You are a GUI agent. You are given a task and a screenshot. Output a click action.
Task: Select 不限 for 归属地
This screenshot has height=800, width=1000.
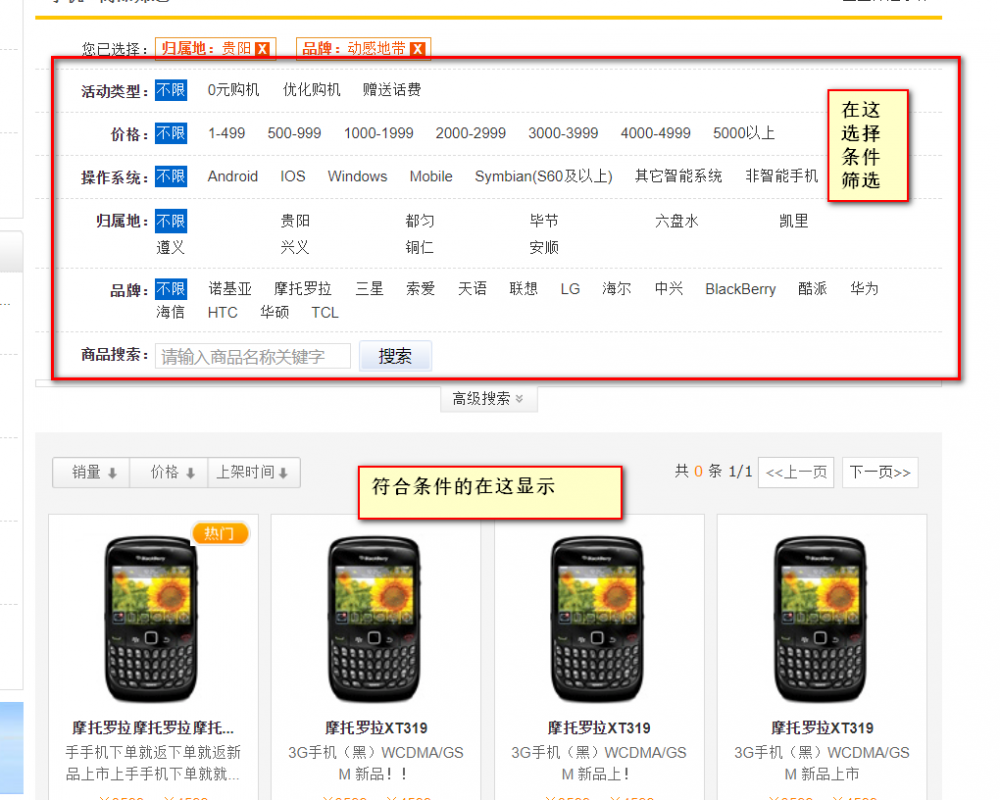pyautogui.click(x=171, y=221)
